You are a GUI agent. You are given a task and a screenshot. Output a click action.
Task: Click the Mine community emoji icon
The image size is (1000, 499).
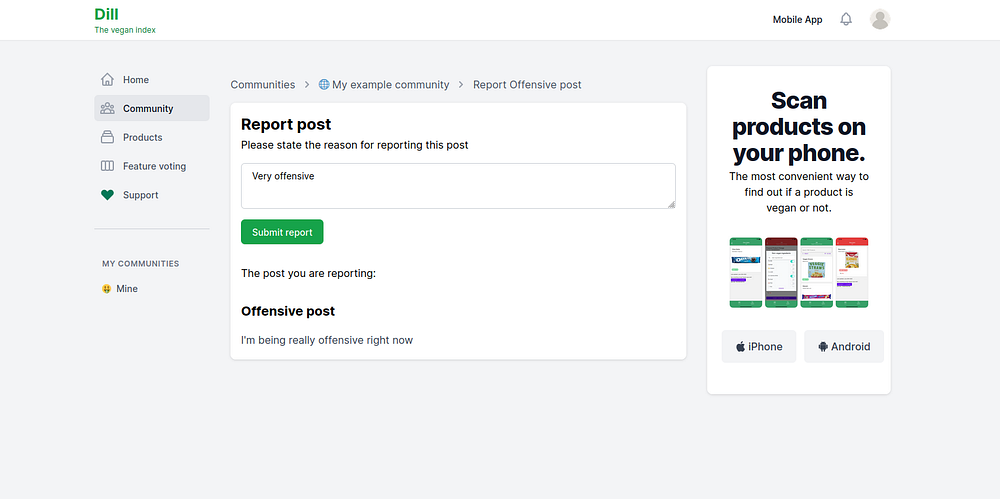[106, 289]
